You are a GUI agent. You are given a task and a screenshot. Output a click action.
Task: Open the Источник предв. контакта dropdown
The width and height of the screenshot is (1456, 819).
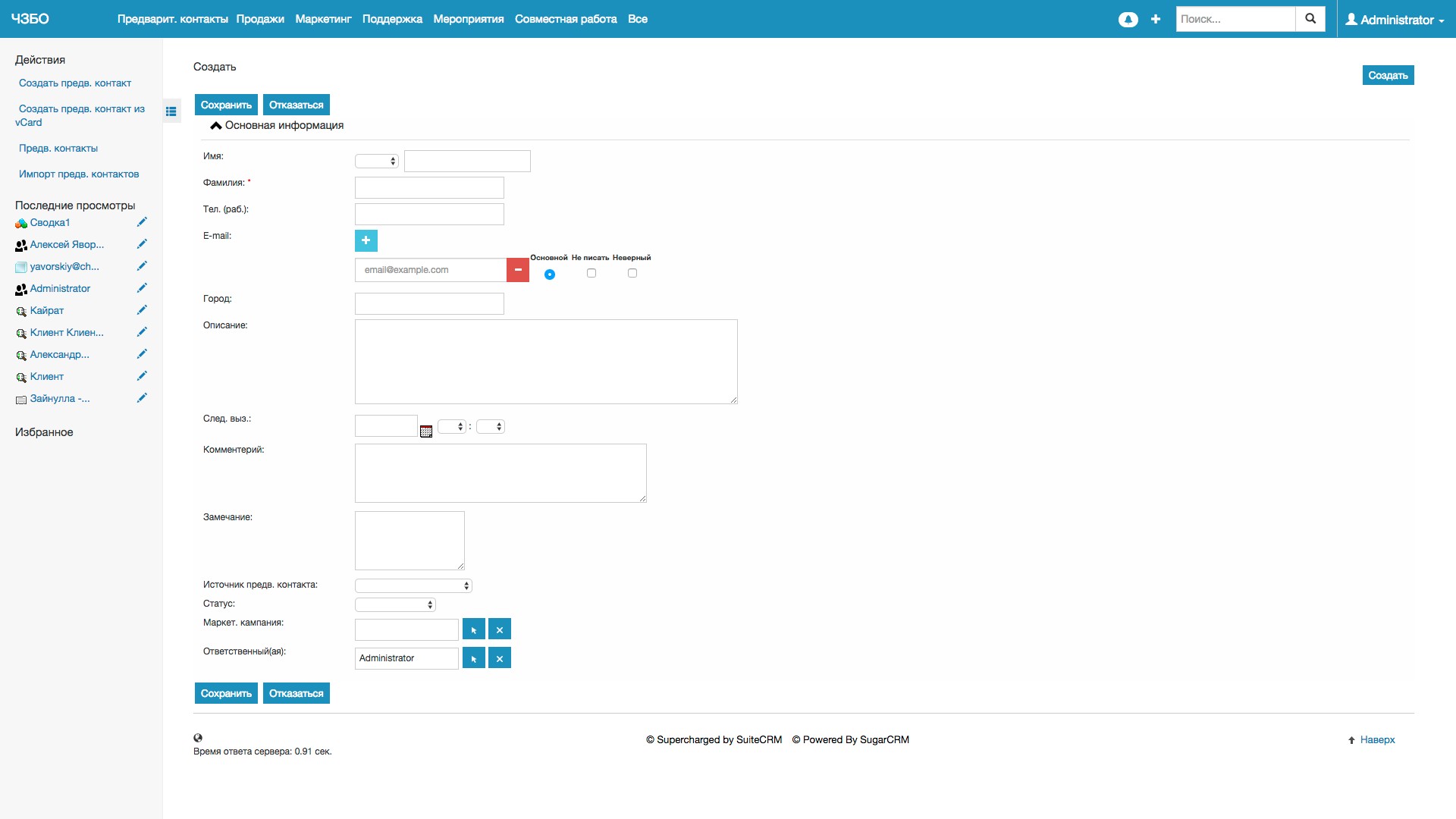pyautogui.click(x=413, y=585)
